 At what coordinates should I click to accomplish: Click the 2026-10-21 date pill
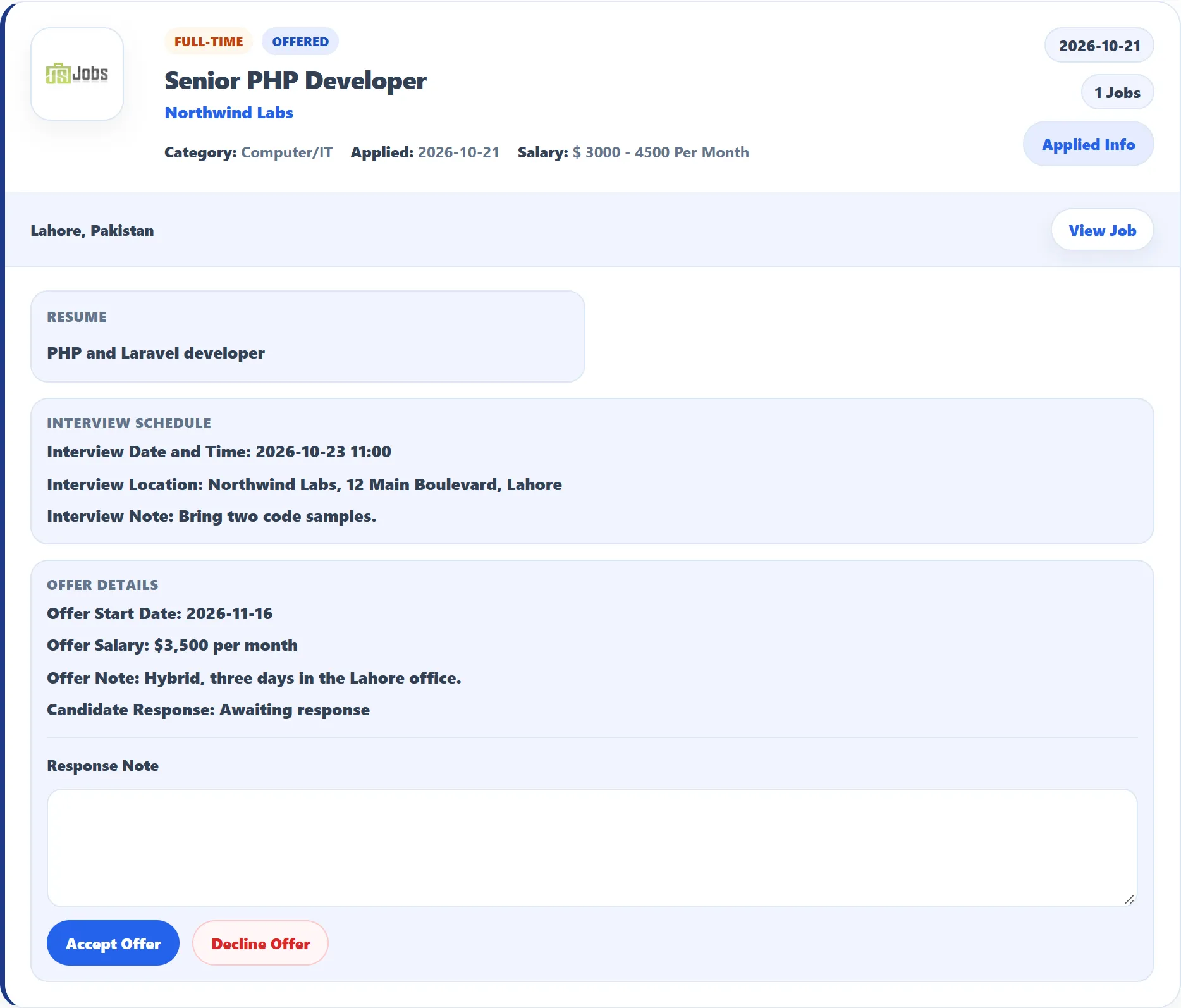click(x=1099, y=46)
